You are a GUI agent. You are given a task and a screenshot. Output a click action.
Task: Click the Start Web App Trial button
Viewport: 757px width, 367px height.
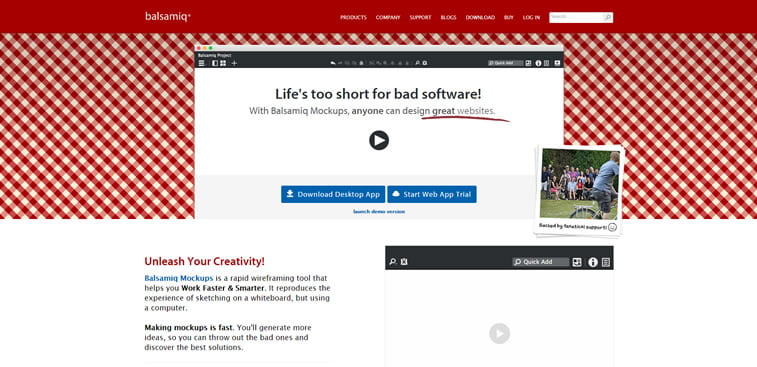[432, 194]
